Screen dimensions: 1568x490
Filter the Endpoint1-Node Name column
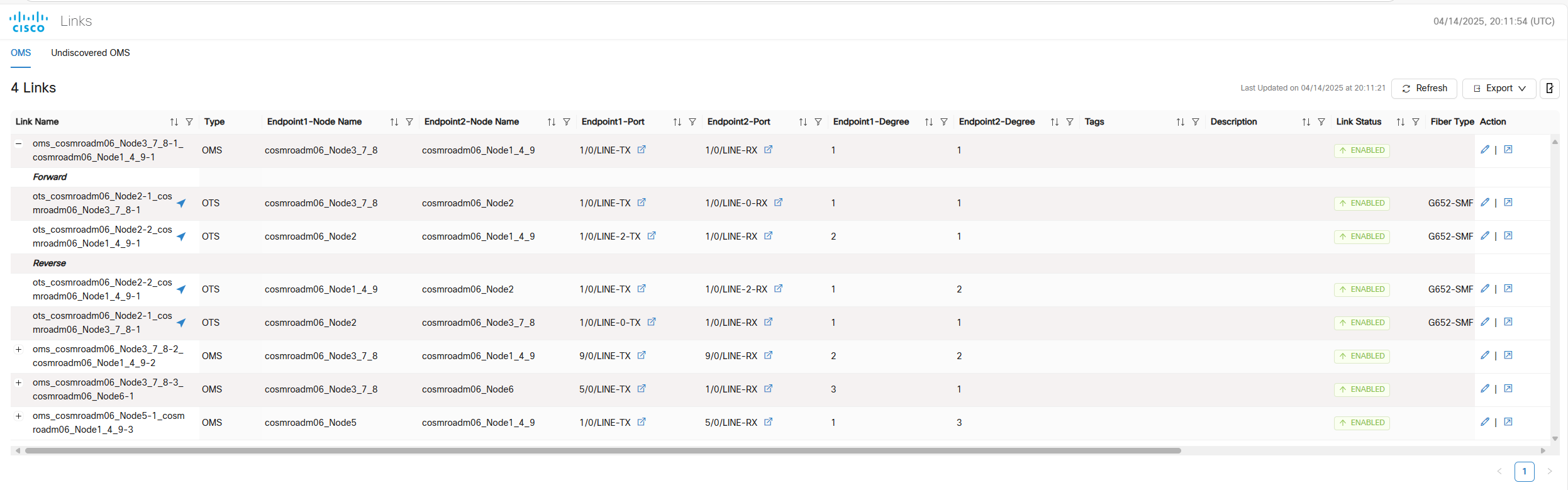click(409, 122)
